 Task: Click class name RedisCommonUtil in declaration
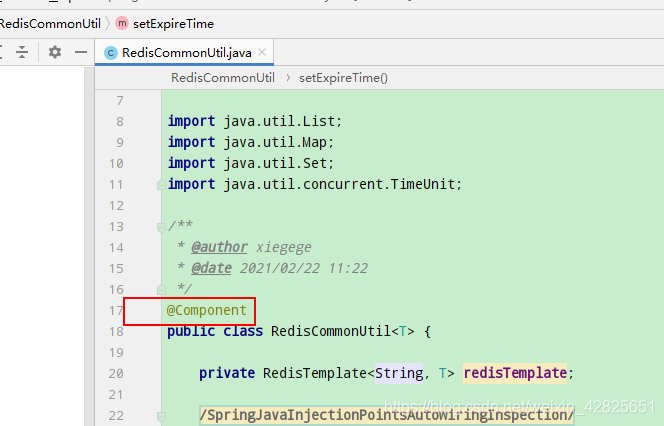click(330, 331)
